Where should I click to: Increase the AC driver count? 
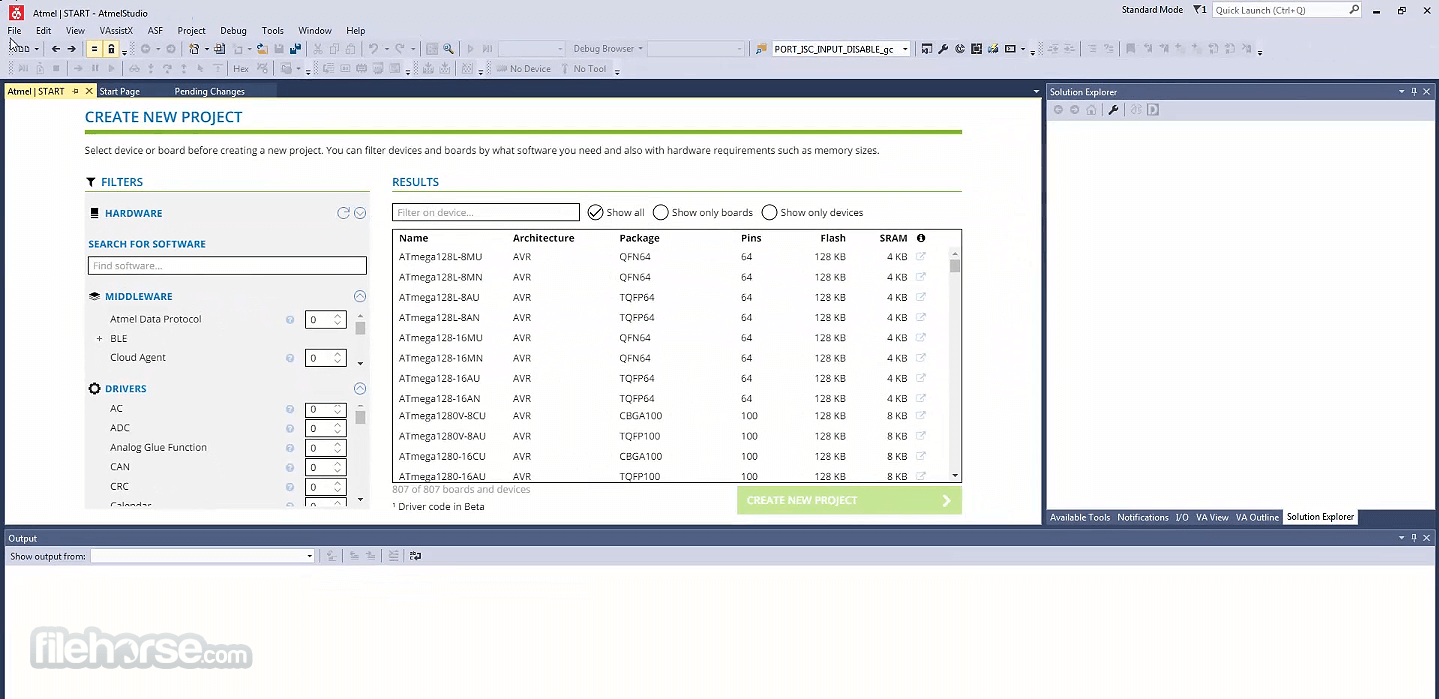(338, 406)
